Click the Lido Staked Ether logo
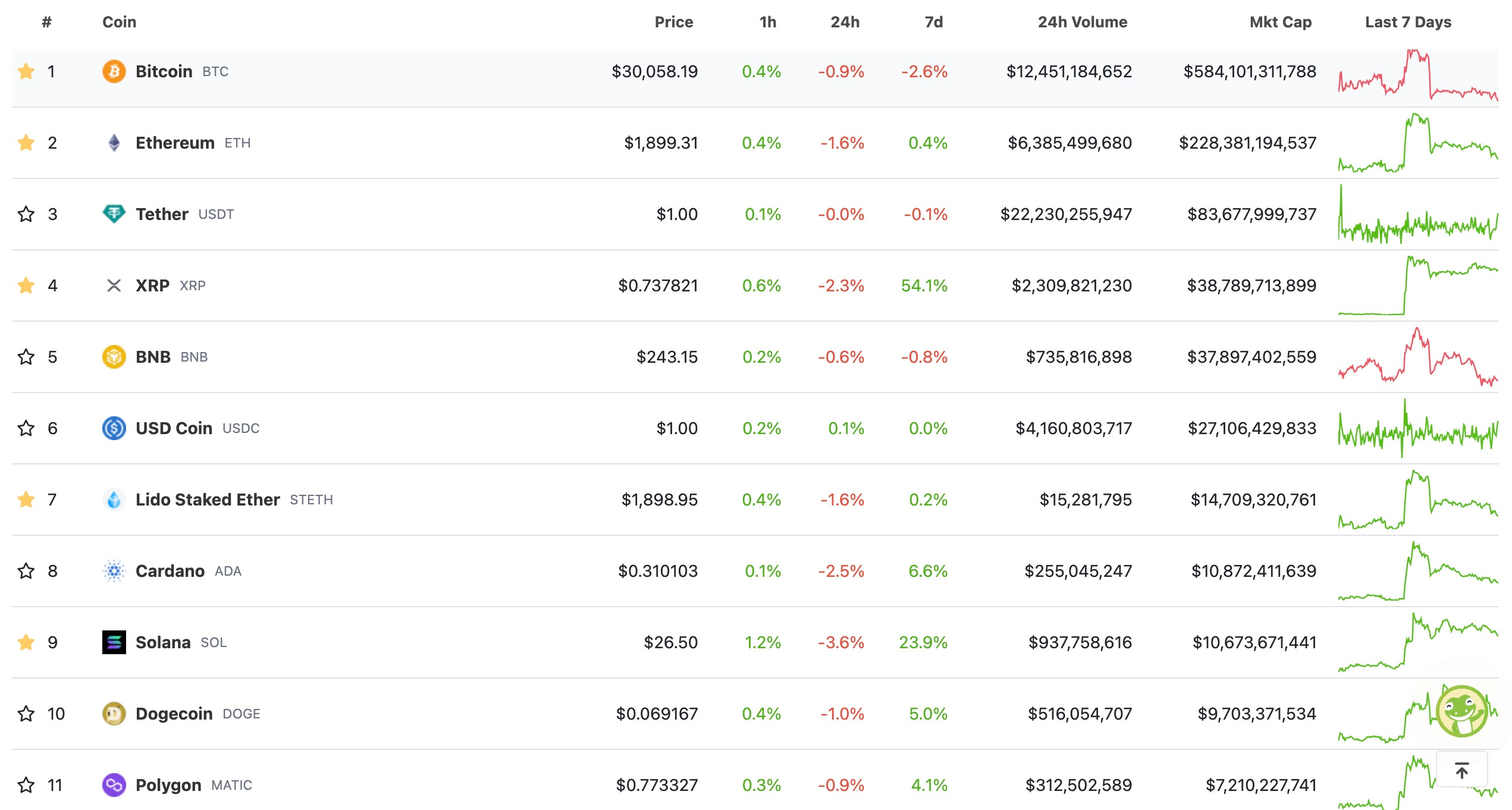The width and height of the screenshot is (1512, 810). [x=114, y=500]
